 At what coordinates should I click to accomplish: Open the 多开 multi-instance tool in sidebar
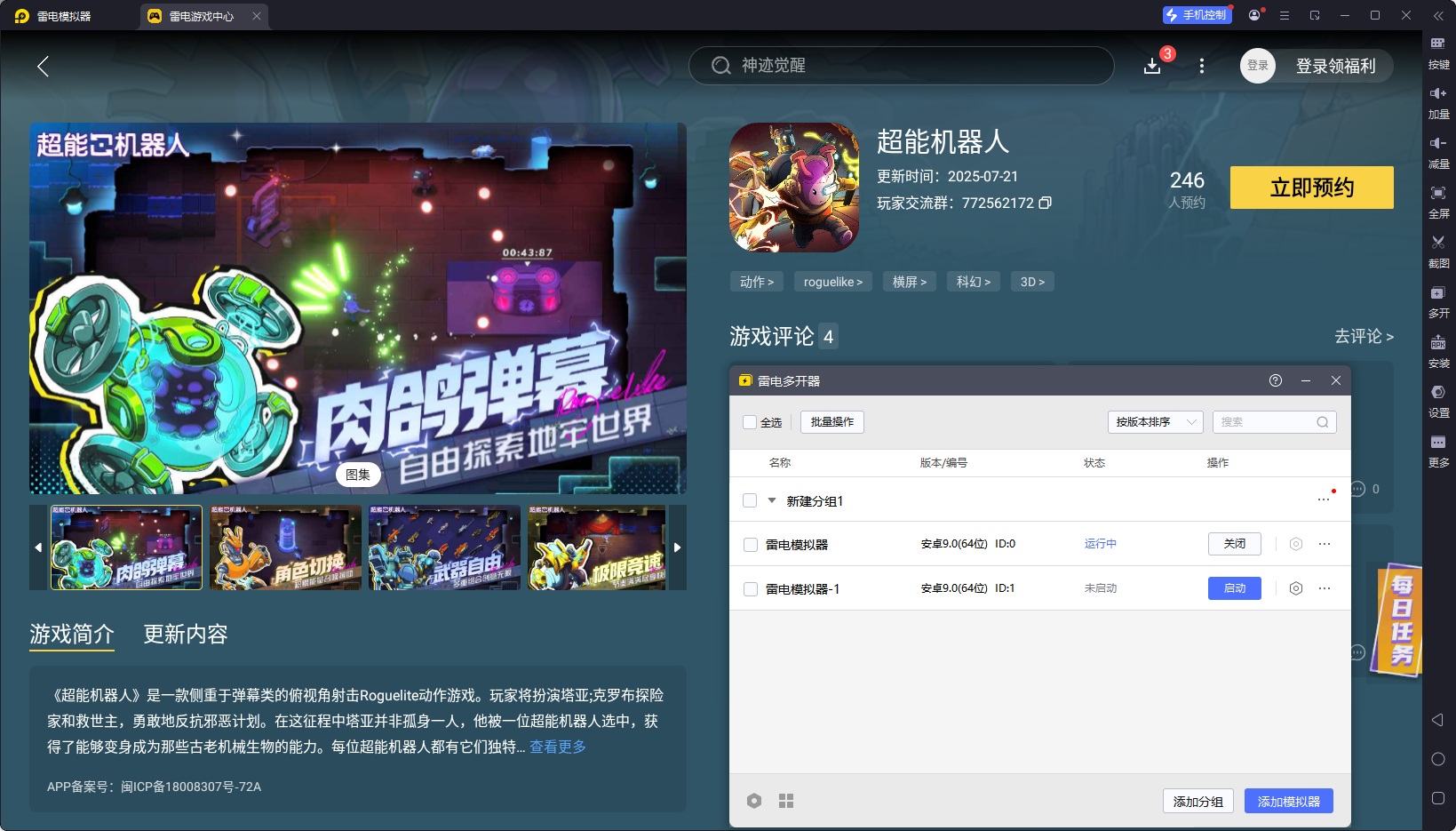[x=1438, y=302]
